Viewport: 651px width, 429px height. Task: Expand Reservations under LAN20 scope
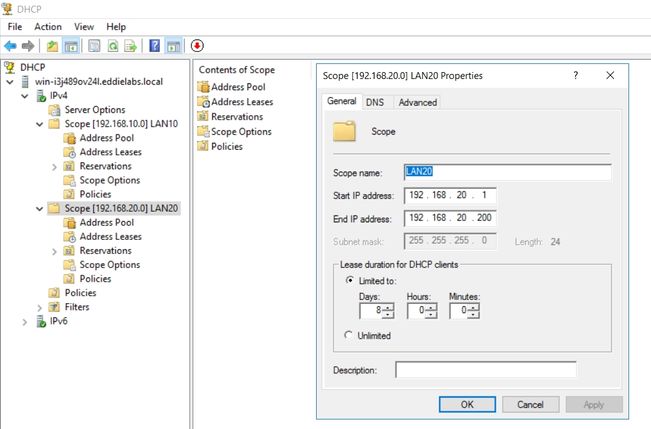click(54, 252)
